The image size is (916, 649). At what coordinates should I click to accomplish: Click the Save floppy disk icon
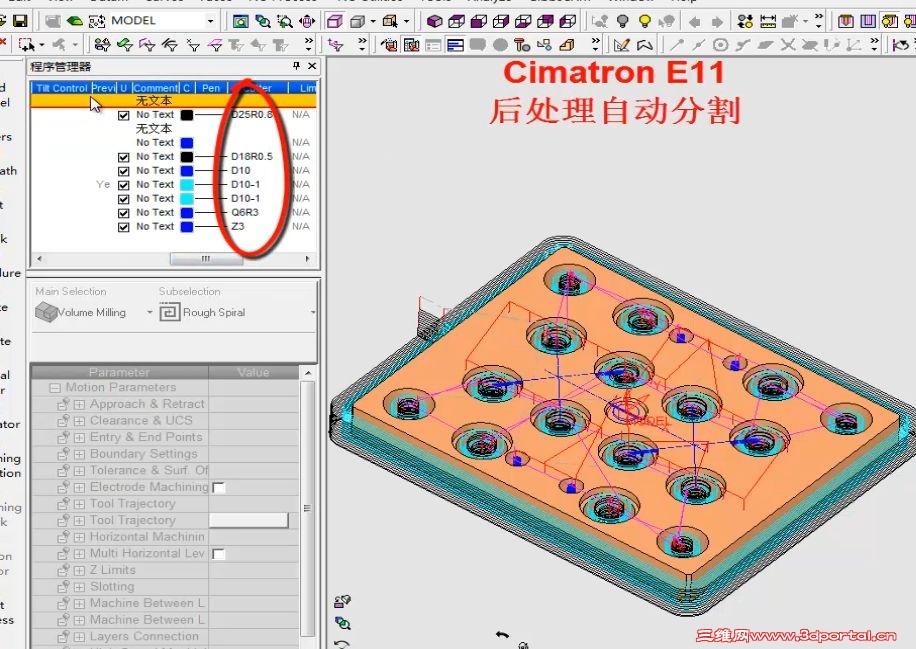click(x=20, y=22)
